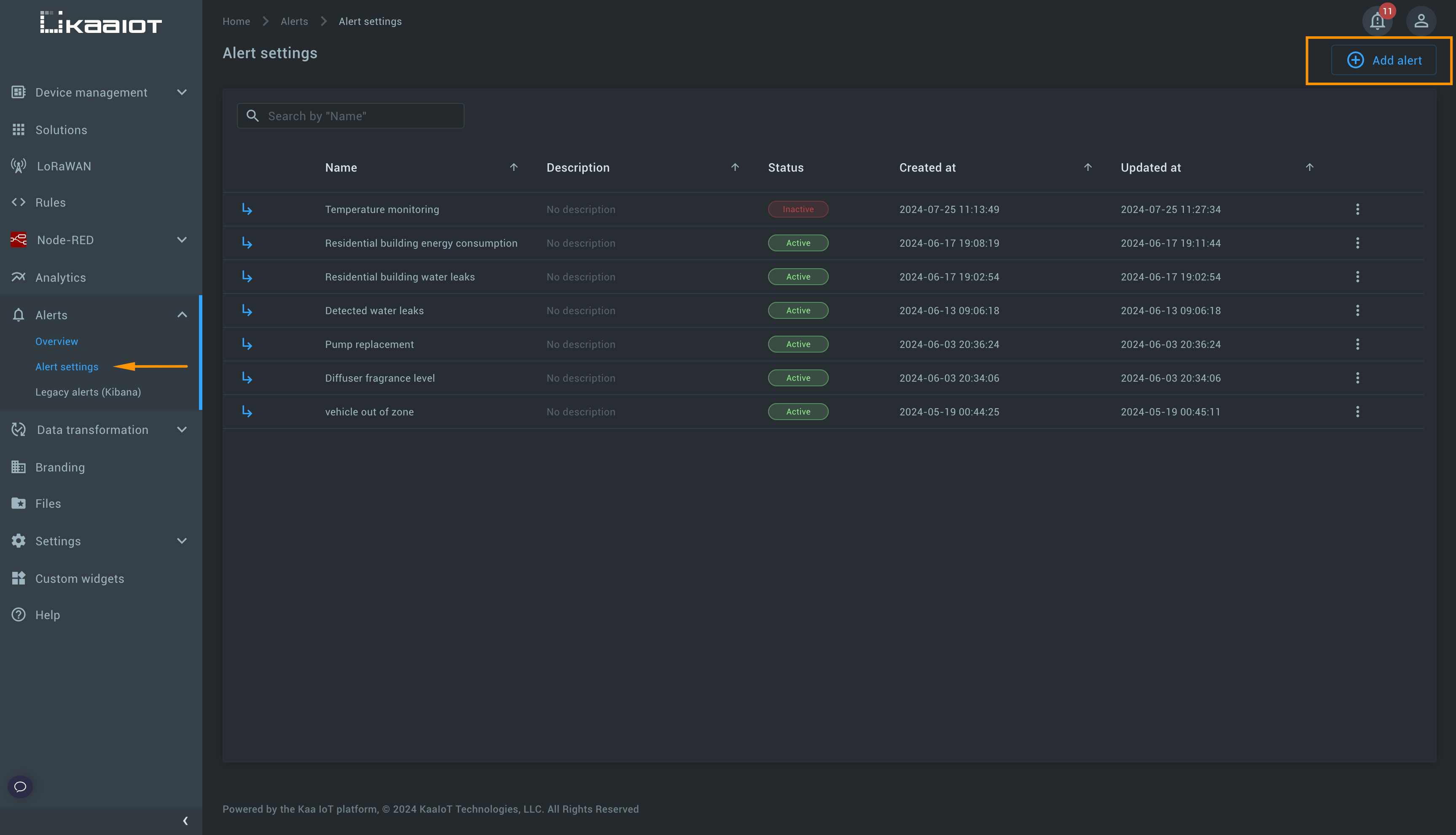Click the Status column header
Image resolution: width=1456 pixels, height=835 pixels.
point(785,167)
